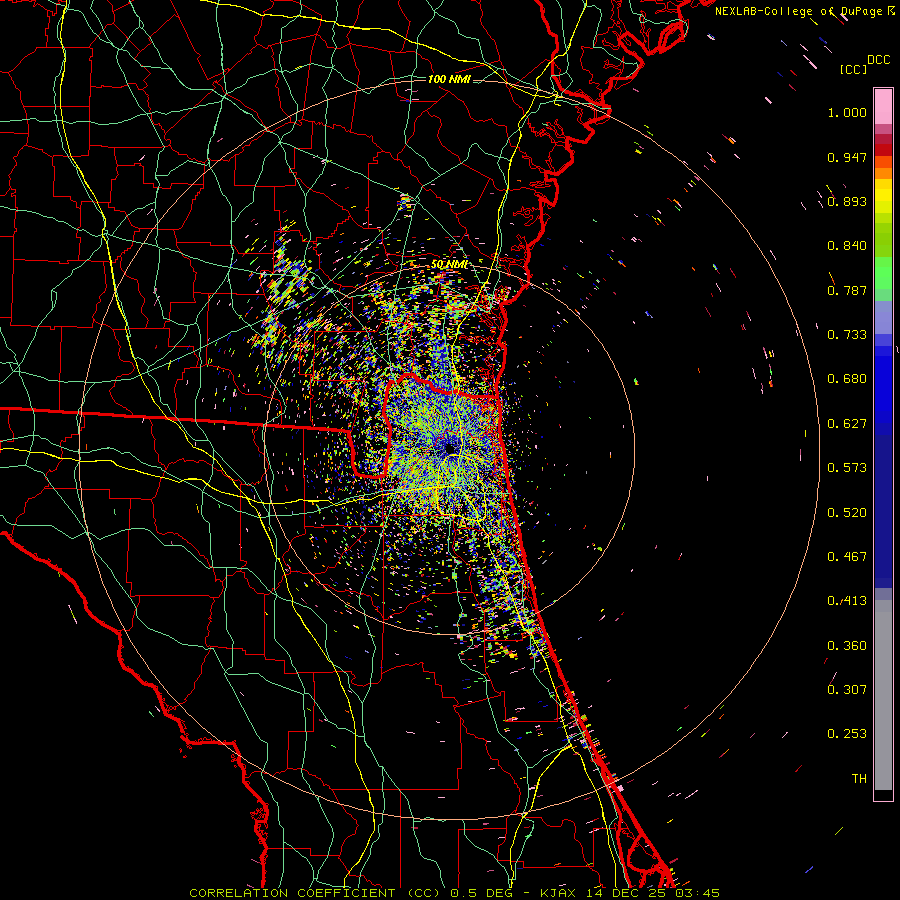Click the [CC] legend unit label

[x=854, y=69]
